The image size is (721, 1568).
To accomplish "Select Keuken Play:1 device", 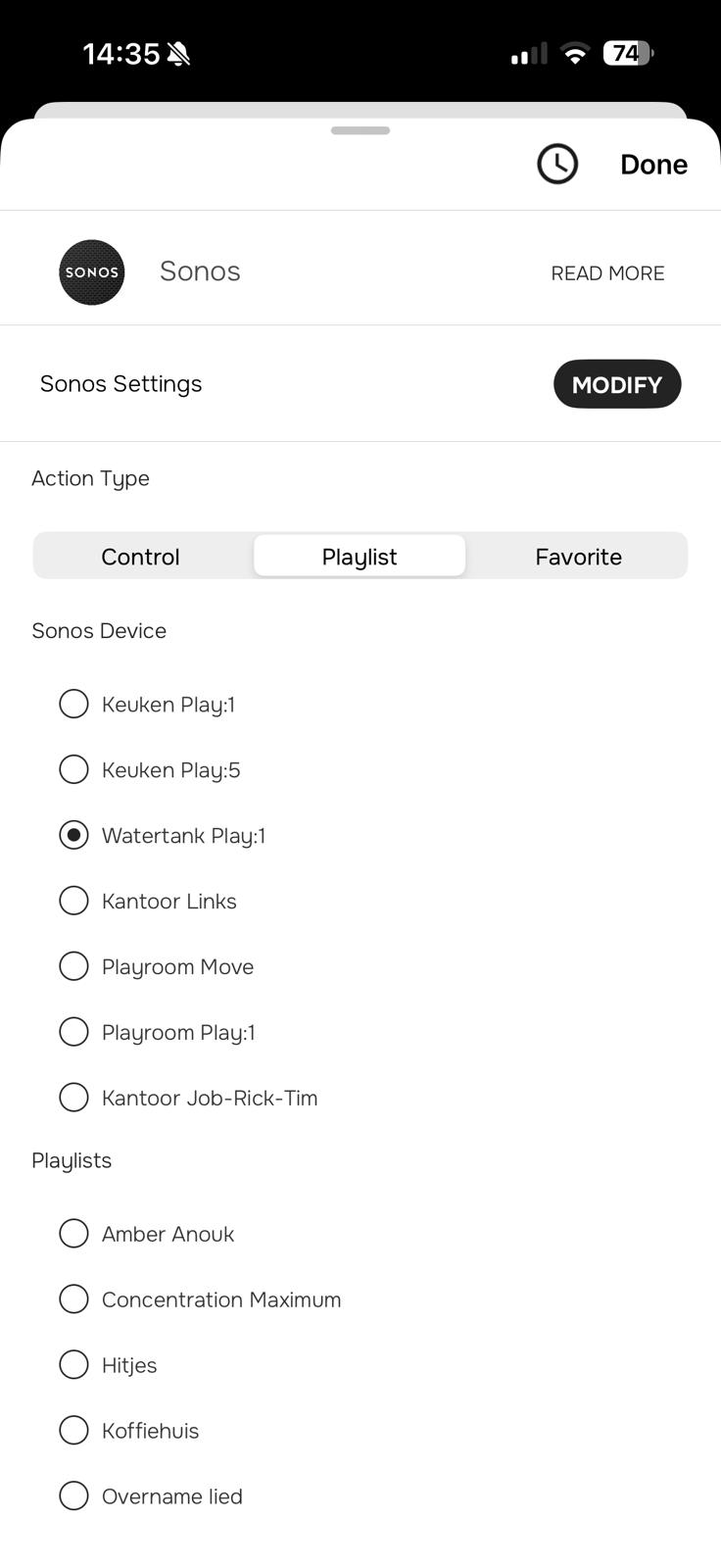I will click(x=73, y=704).
